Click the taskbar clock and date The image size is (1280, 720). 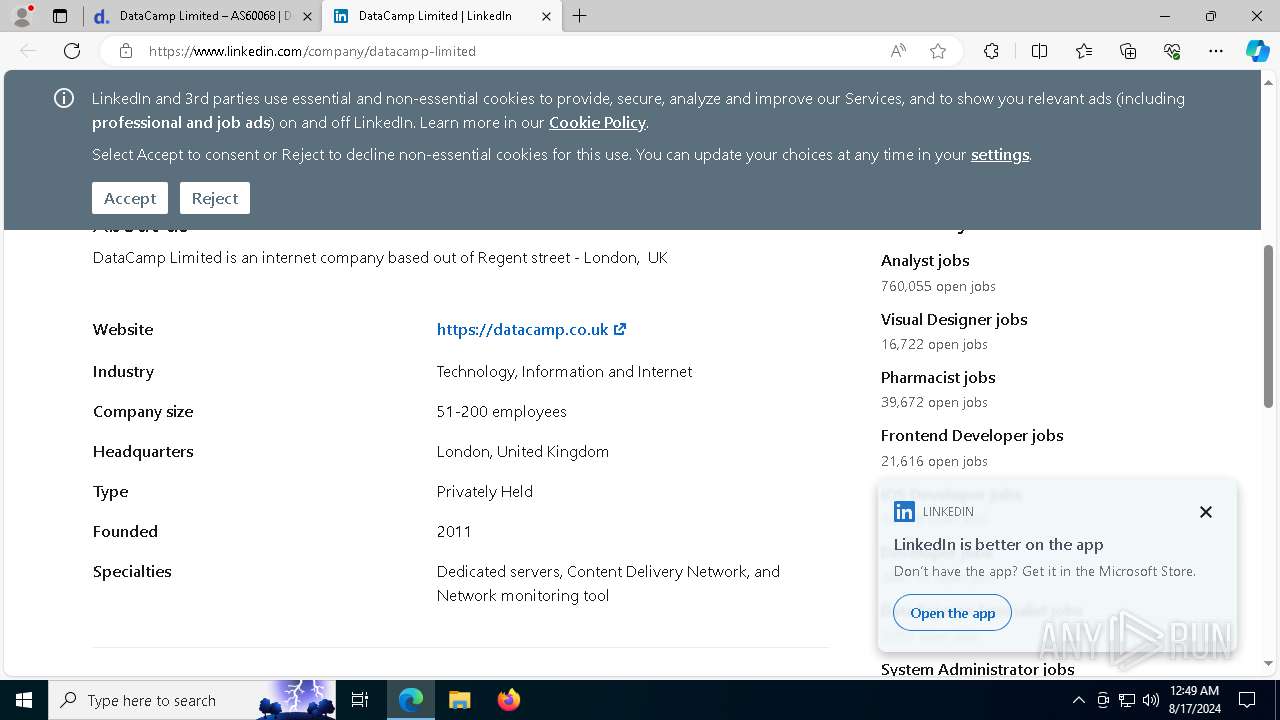point(1193,700)
